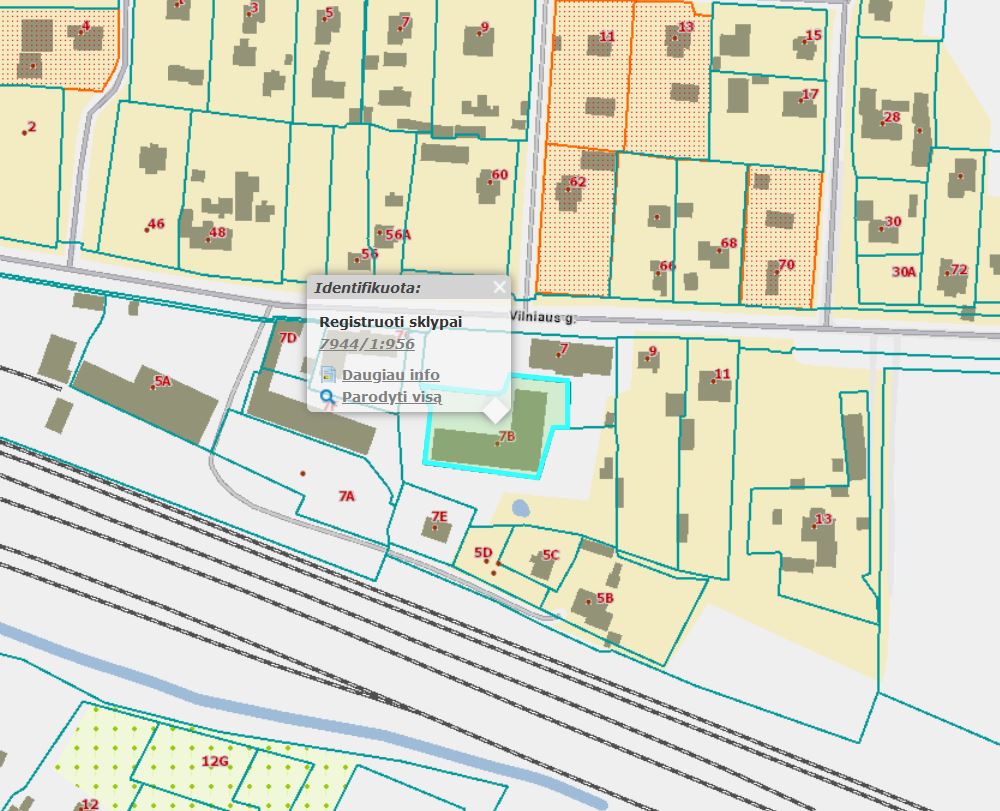
Task: Close the Identifikuota popup
Action: tap(500, 288)
